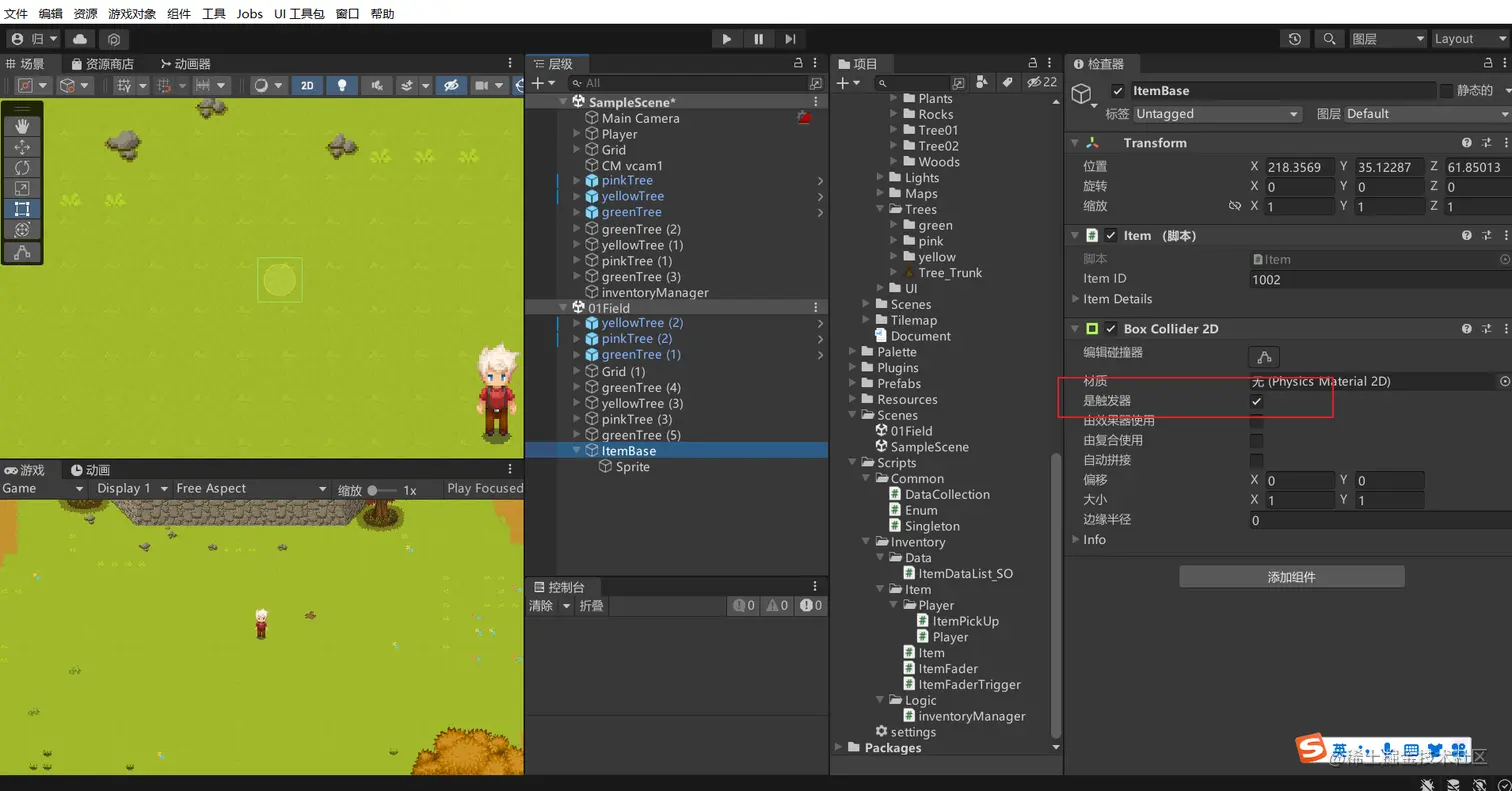Open the Undo History icon

(1295, 39)
